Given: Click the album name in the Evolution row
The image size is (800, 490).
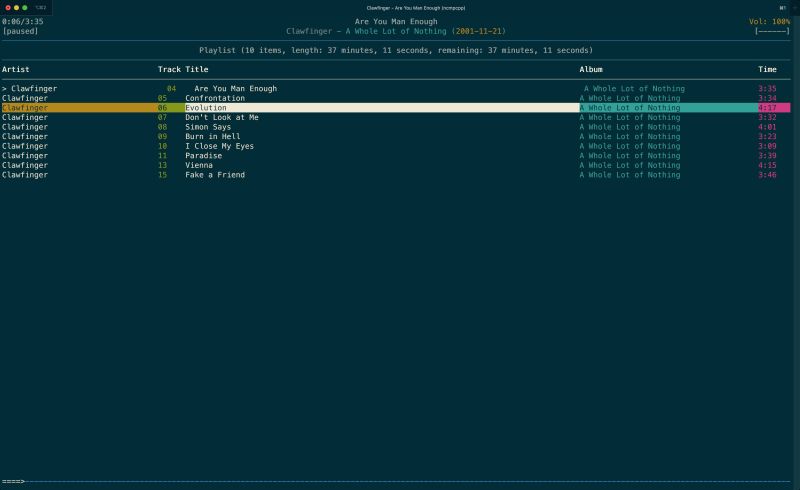Looking at the screenshot, I should (630, 108).
